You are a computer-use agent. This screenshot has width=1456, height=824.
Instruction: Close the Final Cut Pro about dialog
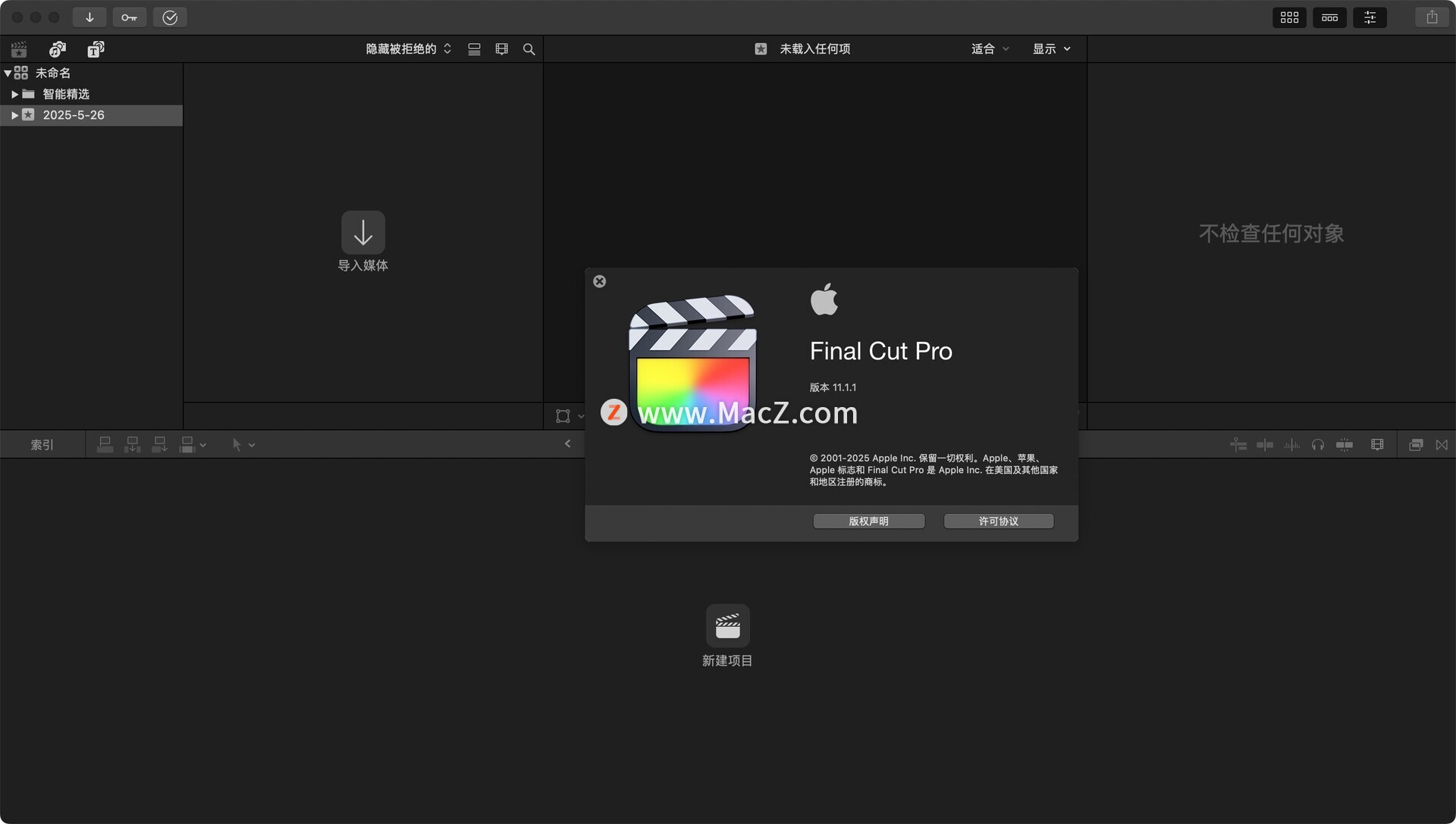pos(599,281)
